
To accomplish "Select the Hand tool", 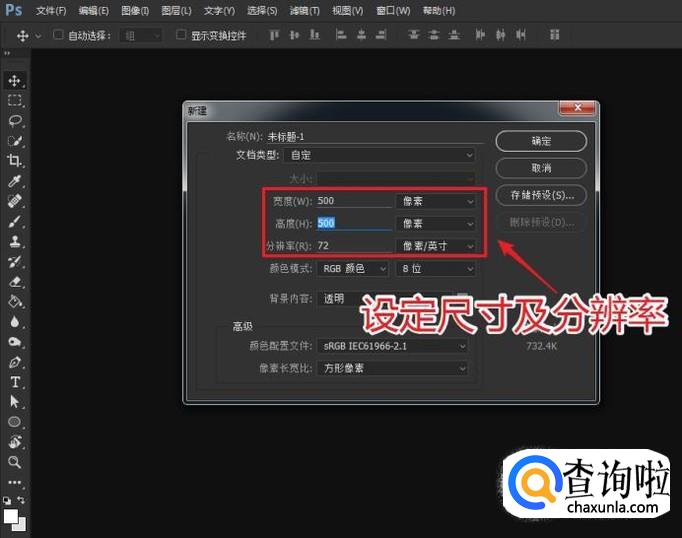I will click(x=14, y=441).
